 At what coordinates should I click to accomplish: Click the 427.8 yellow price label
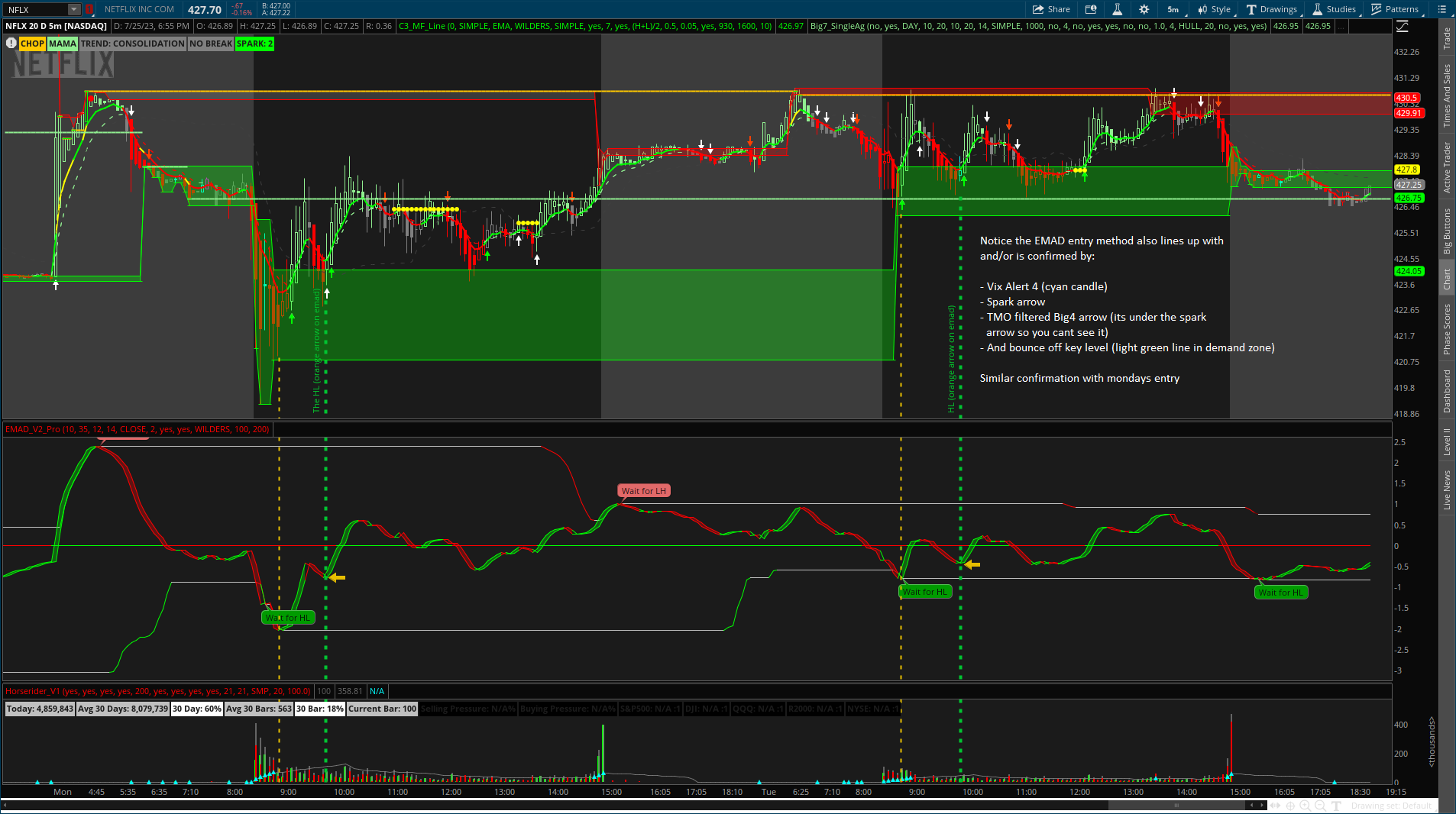(1407, 170)
